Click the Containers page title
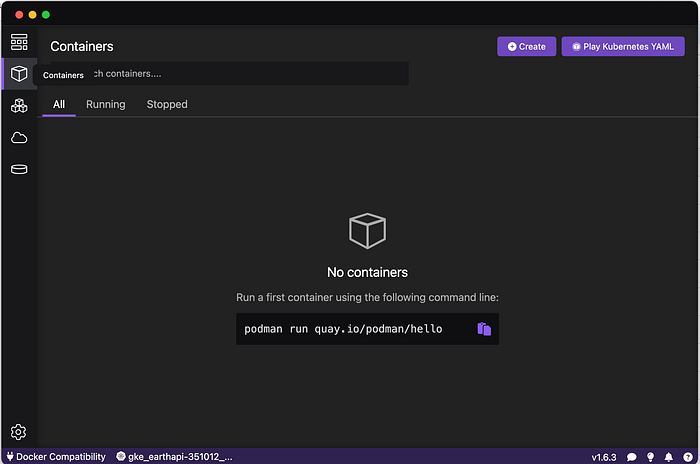 tap(82, 46)
